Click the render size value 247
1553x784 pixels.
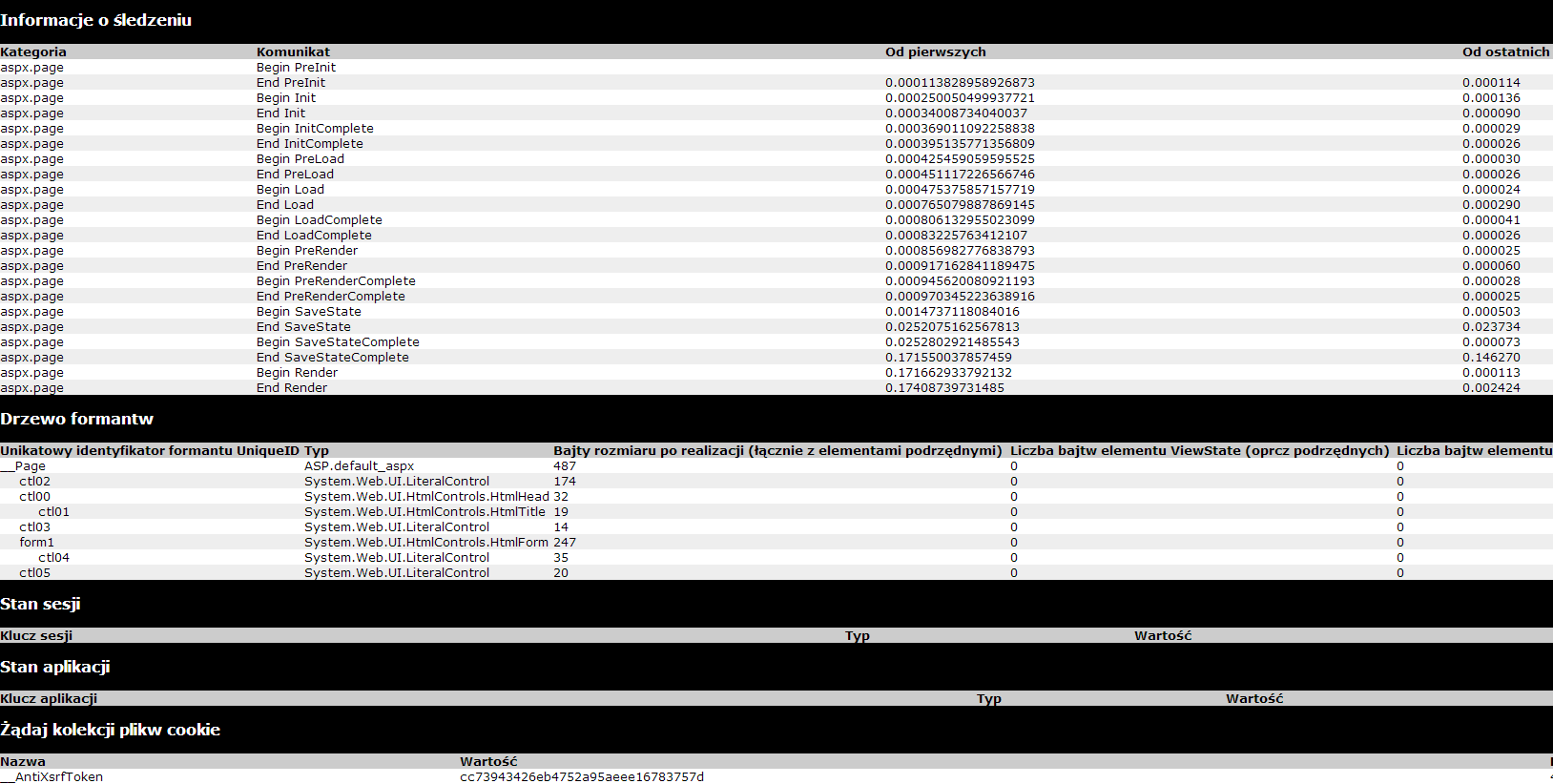[565, 543]
